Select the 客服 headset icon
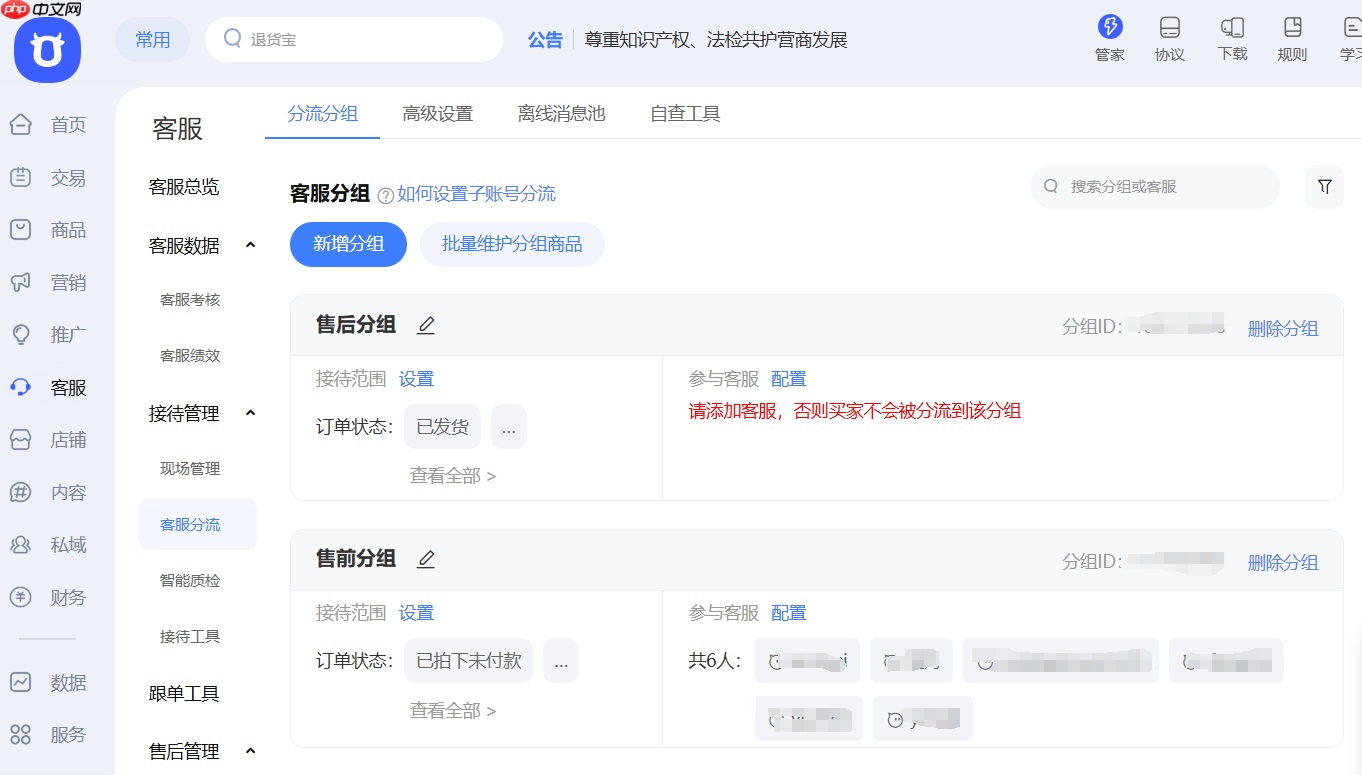The image size is (1362, 775). click(x=21, y=388)
